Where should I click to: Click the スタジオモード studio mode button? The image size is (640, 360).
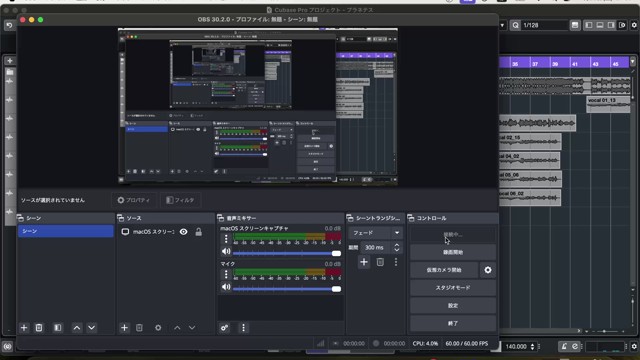(x=453, y=288)
